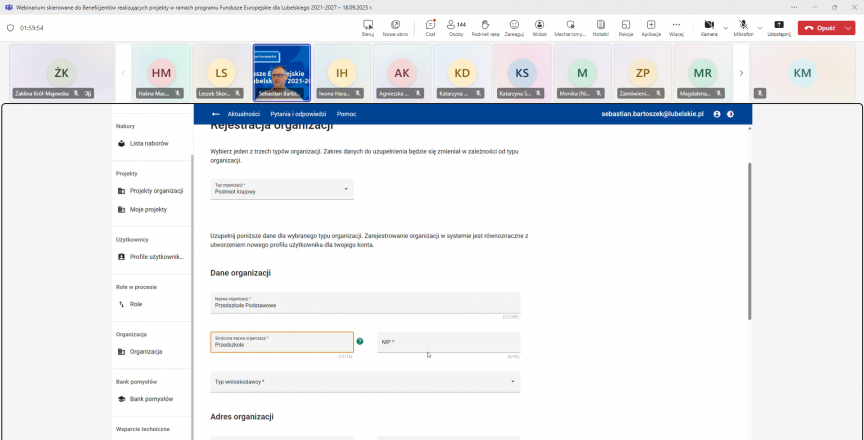
Task: Open meeting Notatki
Action: (x=601, y=28)
